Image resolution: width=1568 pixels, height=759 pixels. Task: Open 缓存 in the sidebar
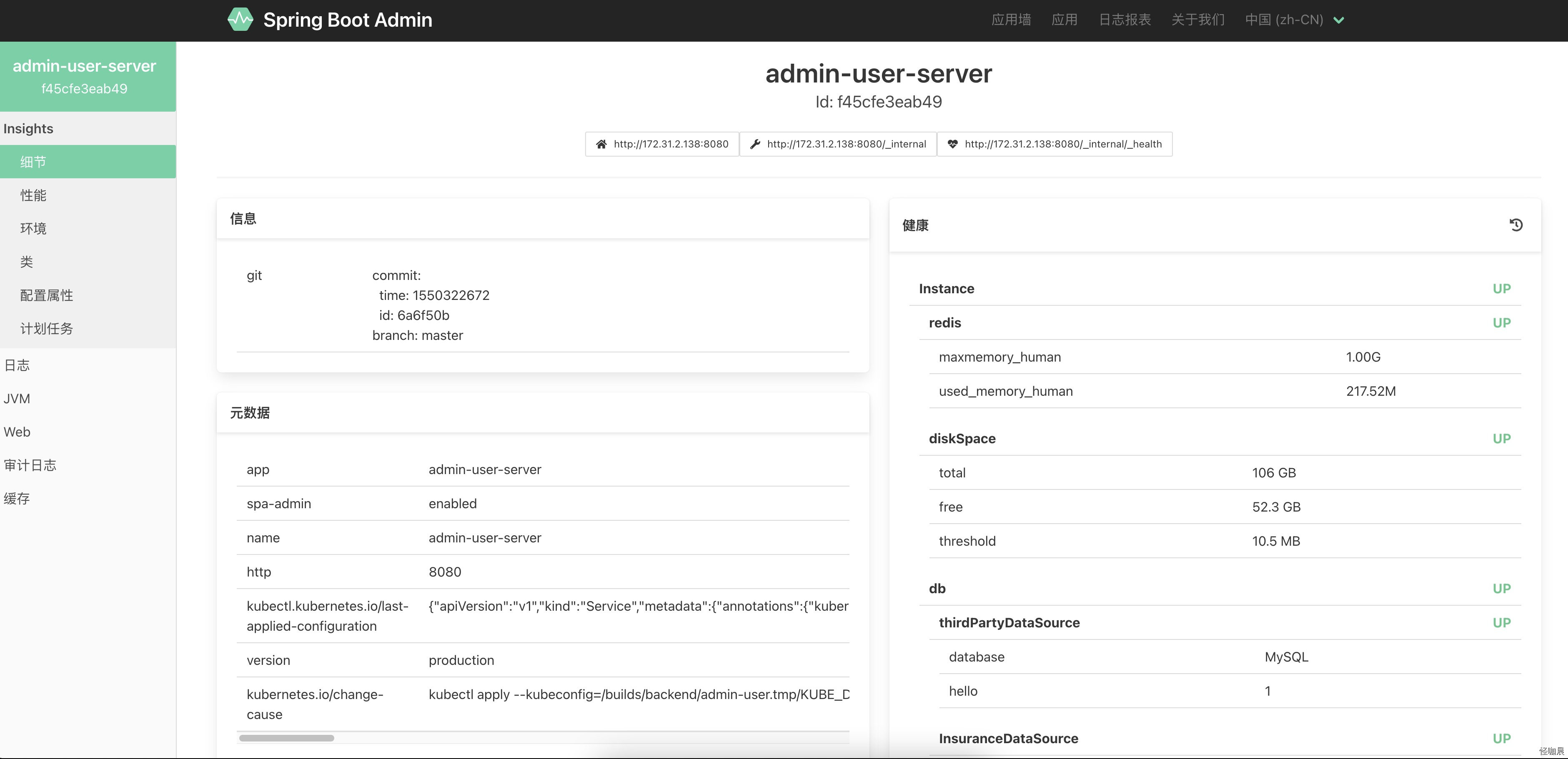coord(88,499)
